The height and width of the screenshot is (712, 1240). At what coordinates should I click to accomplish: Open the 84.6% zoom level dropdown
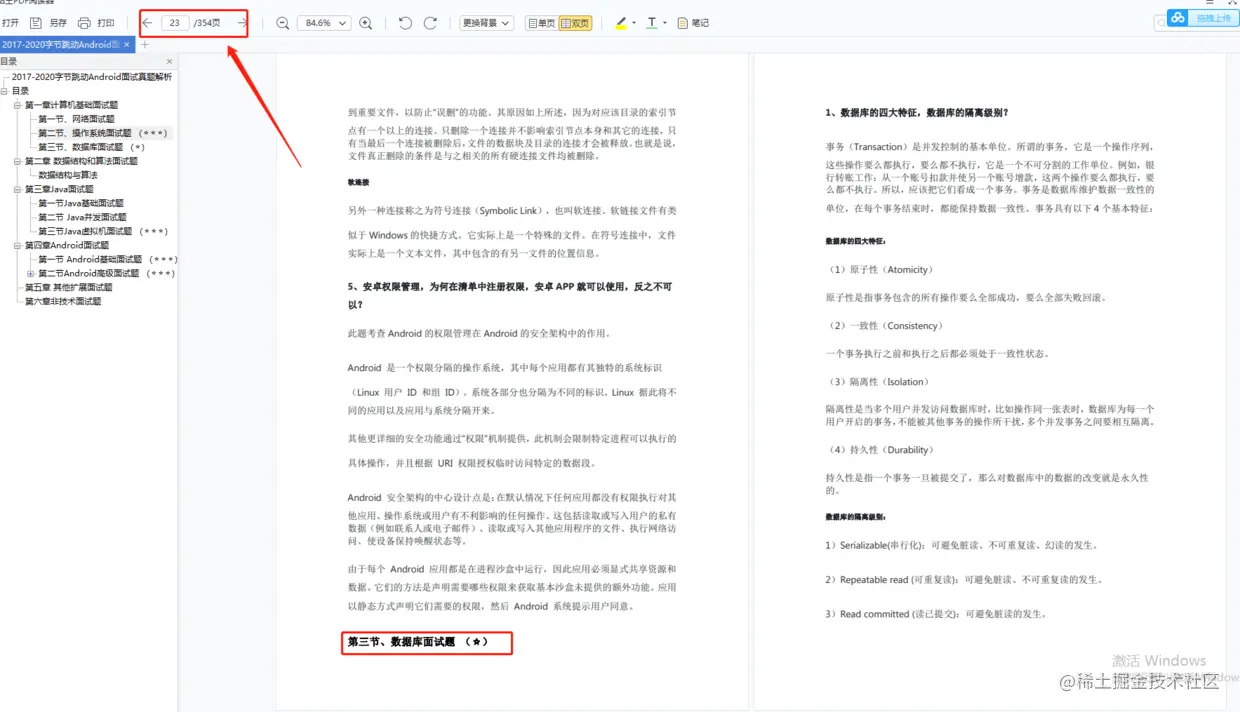324,23
